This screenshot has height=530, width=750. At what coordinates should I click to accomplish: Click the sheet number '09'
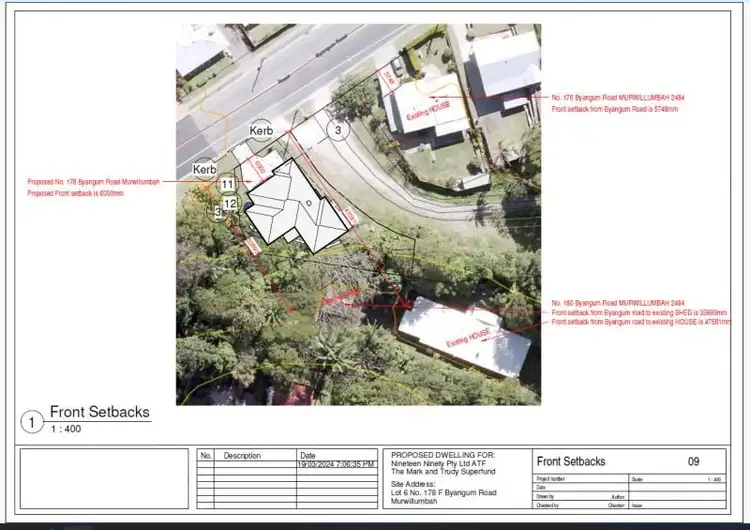(694, 462)
